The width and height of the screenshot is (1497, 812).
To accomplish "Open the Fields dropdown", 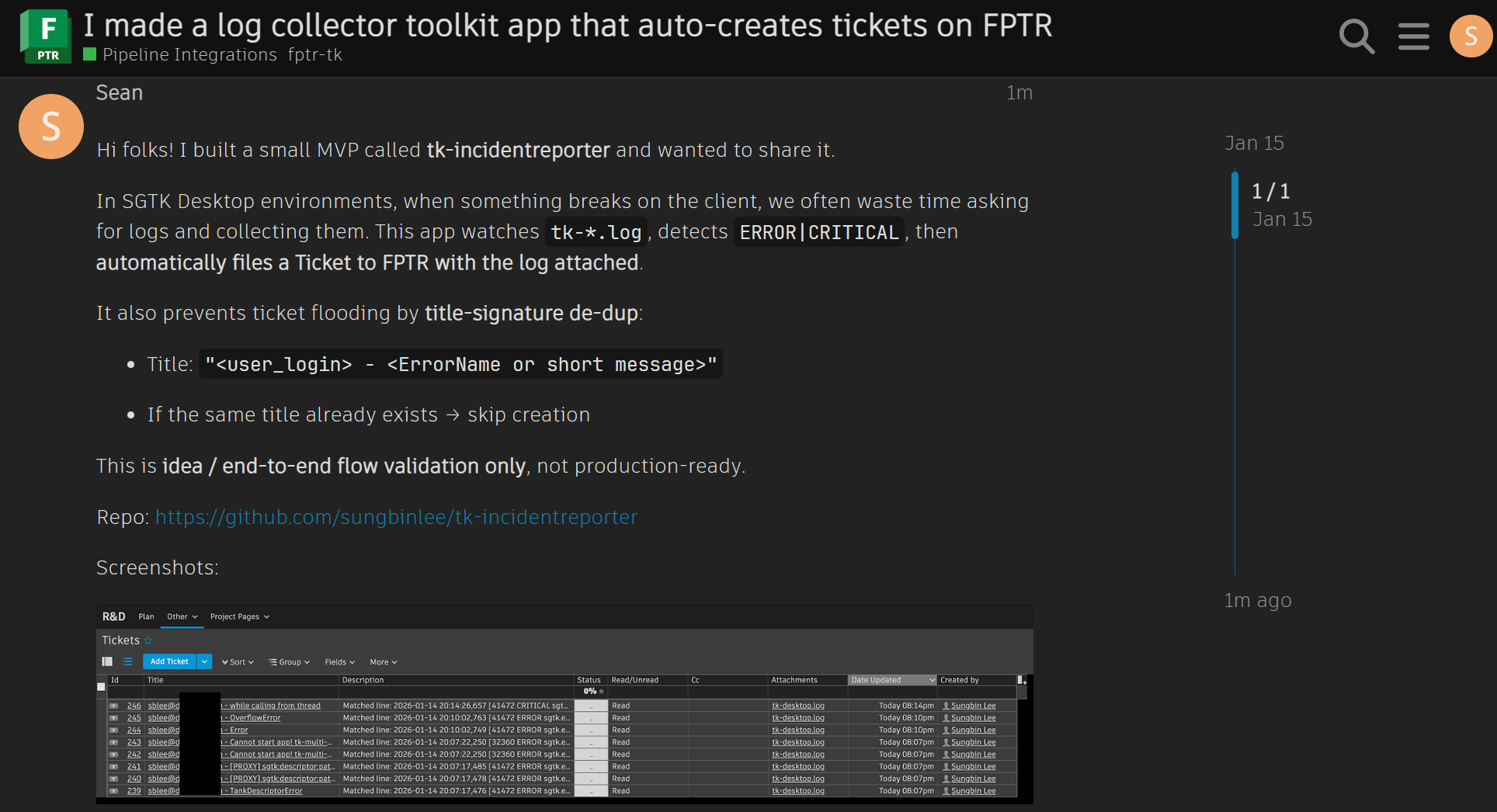I will click(x=339, y=662).
